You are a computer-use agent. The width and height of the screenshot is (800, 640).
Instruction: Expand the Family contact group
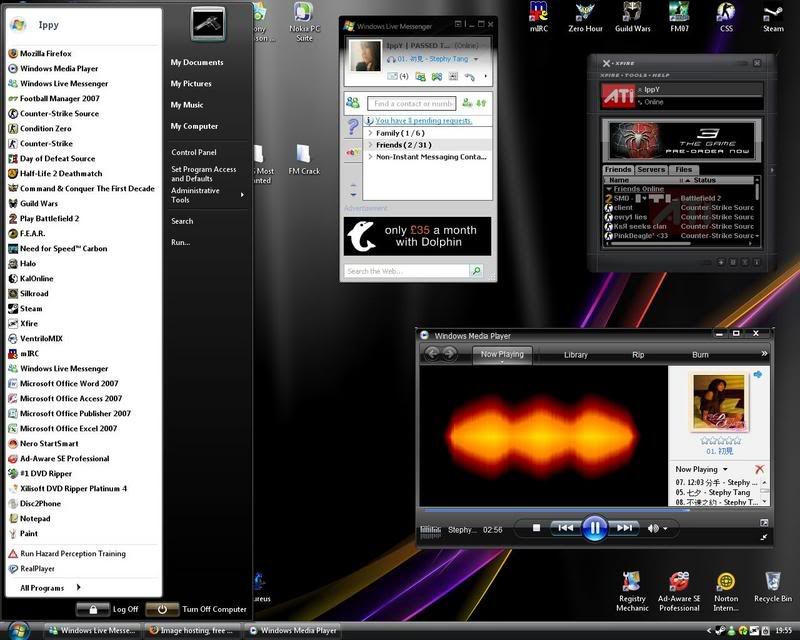click(x=370, y=133)
